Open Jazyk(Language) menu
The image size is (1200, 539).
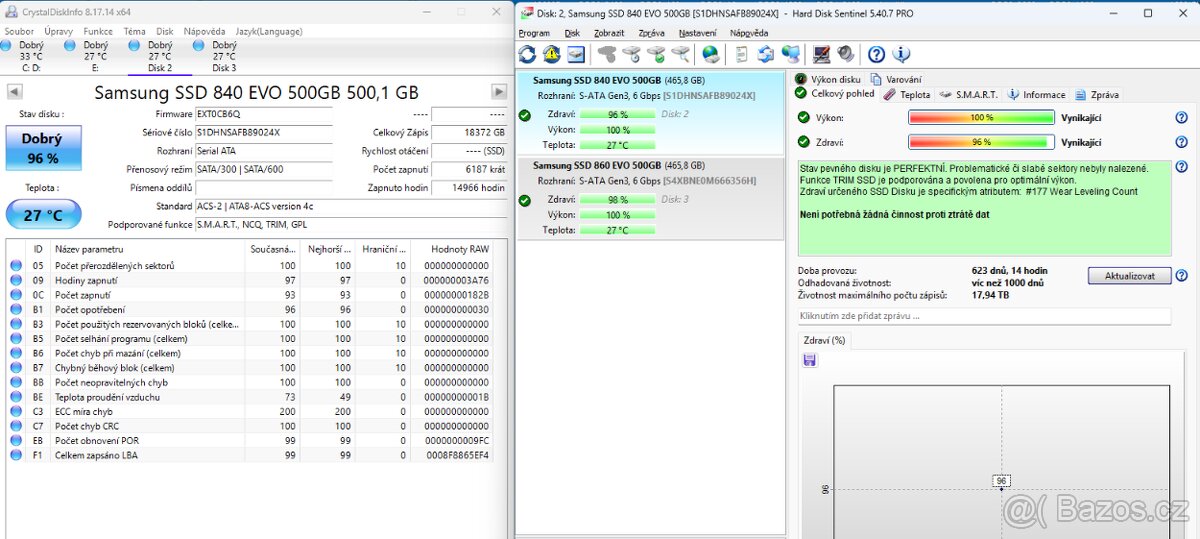268,31
